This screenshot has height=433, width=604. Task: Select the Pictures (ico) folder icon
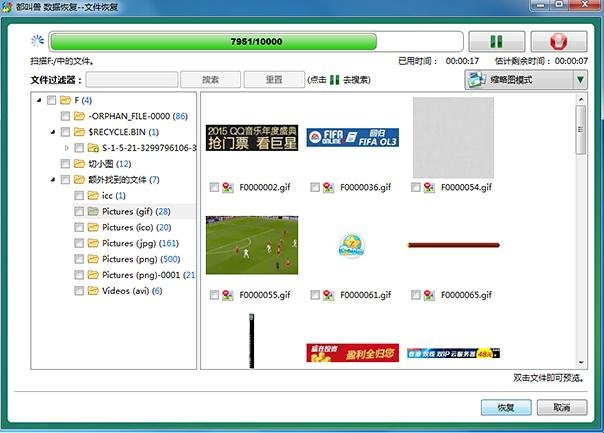pyautogui.click(x=93, y=227)
